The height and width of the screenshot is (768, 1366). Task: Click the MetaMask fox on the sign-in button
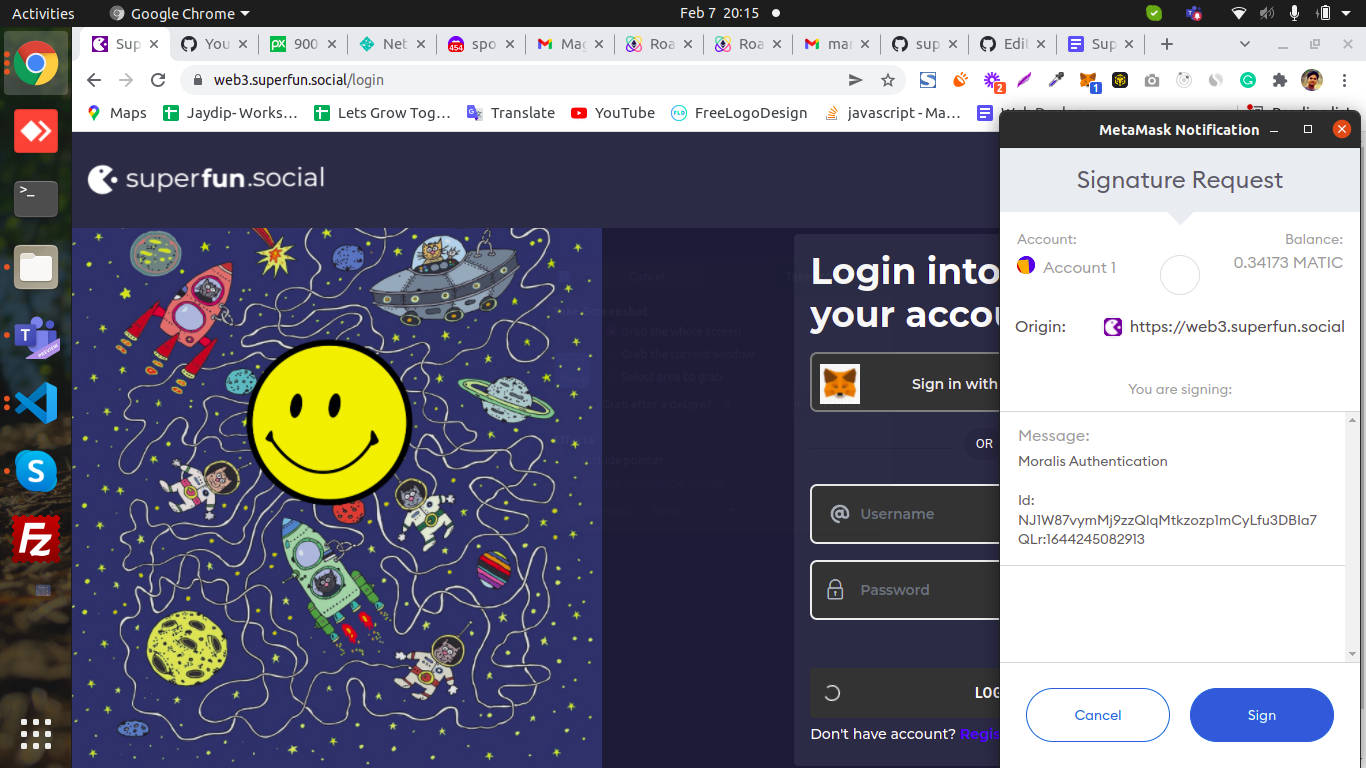840,382
